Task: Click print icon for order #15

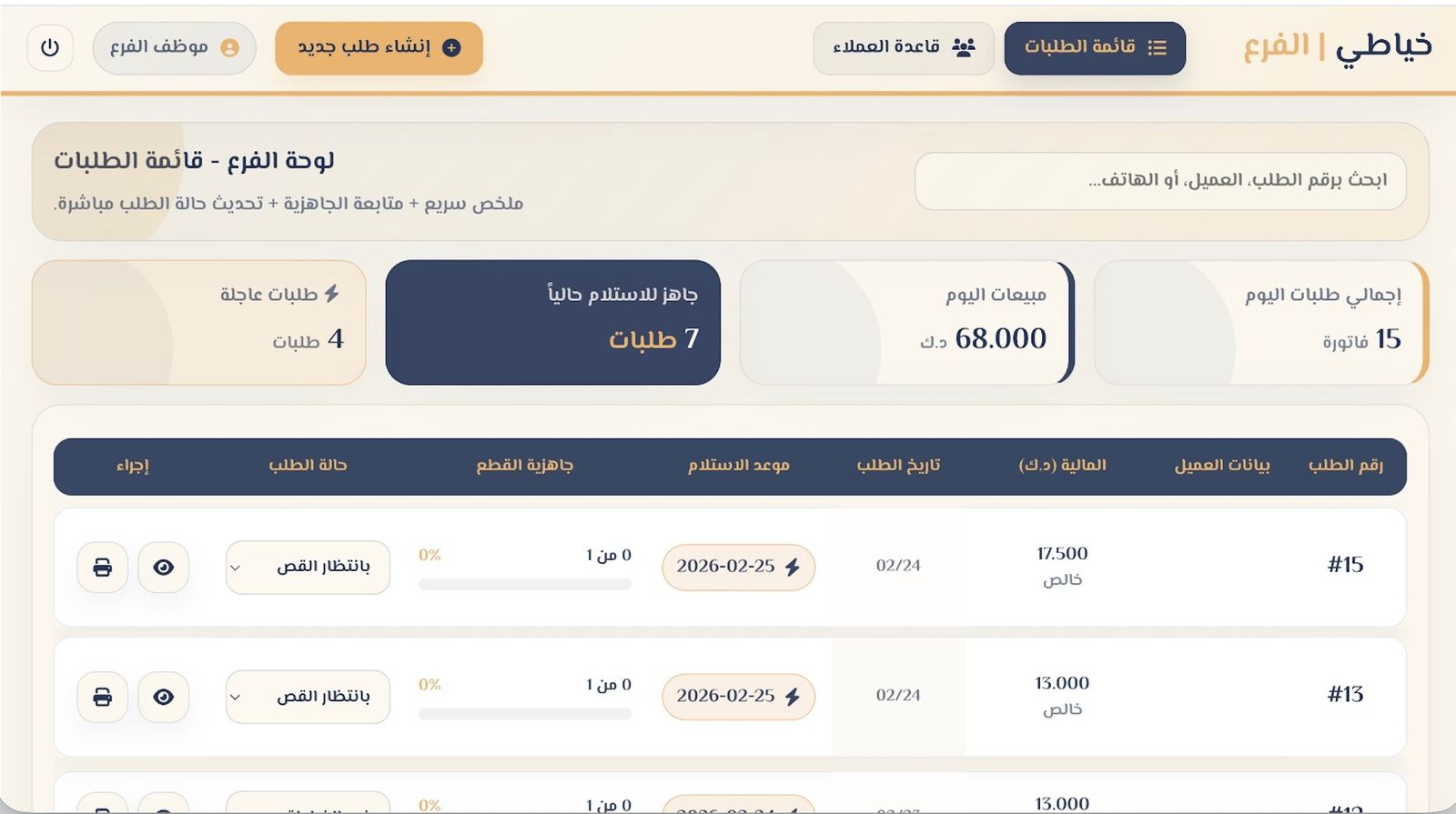Action: point(103,568)
